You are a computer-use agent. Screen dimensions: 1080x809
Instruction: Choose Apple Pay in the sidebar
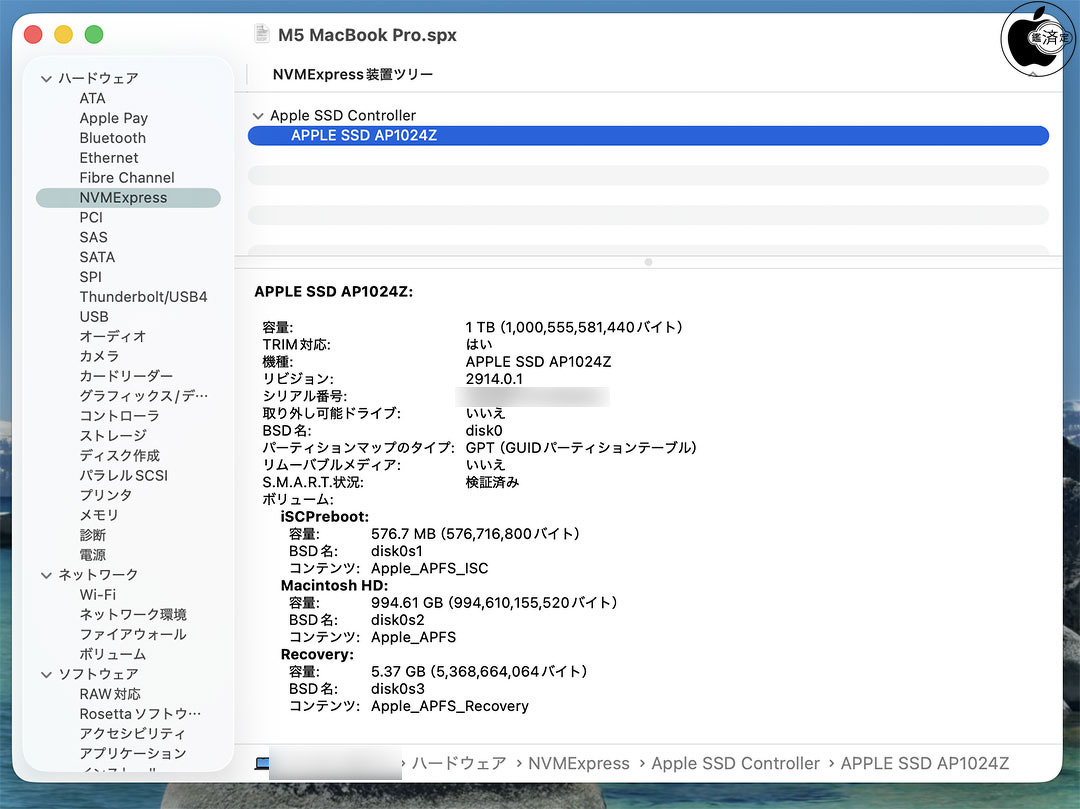pyautogui.click(x=113, y=118)
